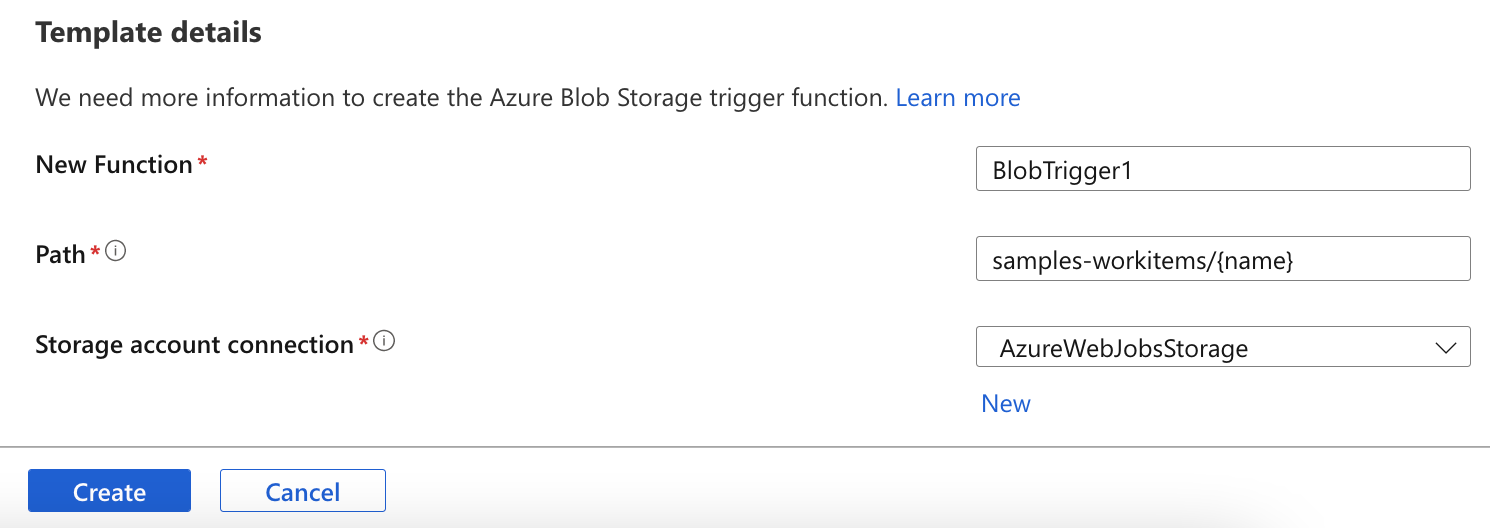Click the footer area right of Cancel
This screenshot has height=528, width=1490.
[900, 492]
